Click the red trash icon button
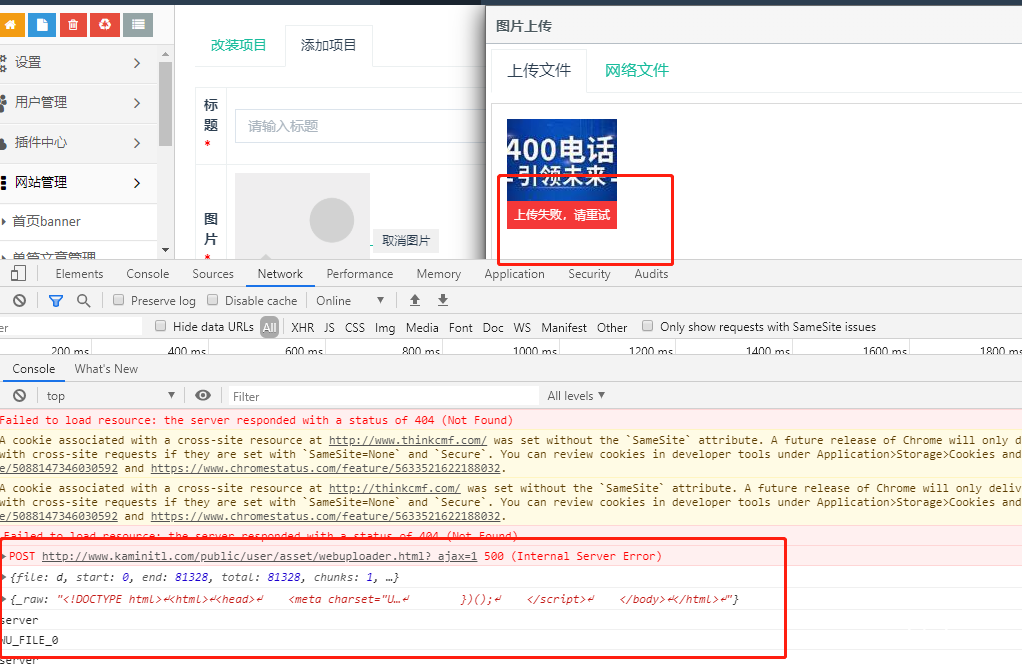This screenshot has height=666, width=1022. (x=73, y=25)
